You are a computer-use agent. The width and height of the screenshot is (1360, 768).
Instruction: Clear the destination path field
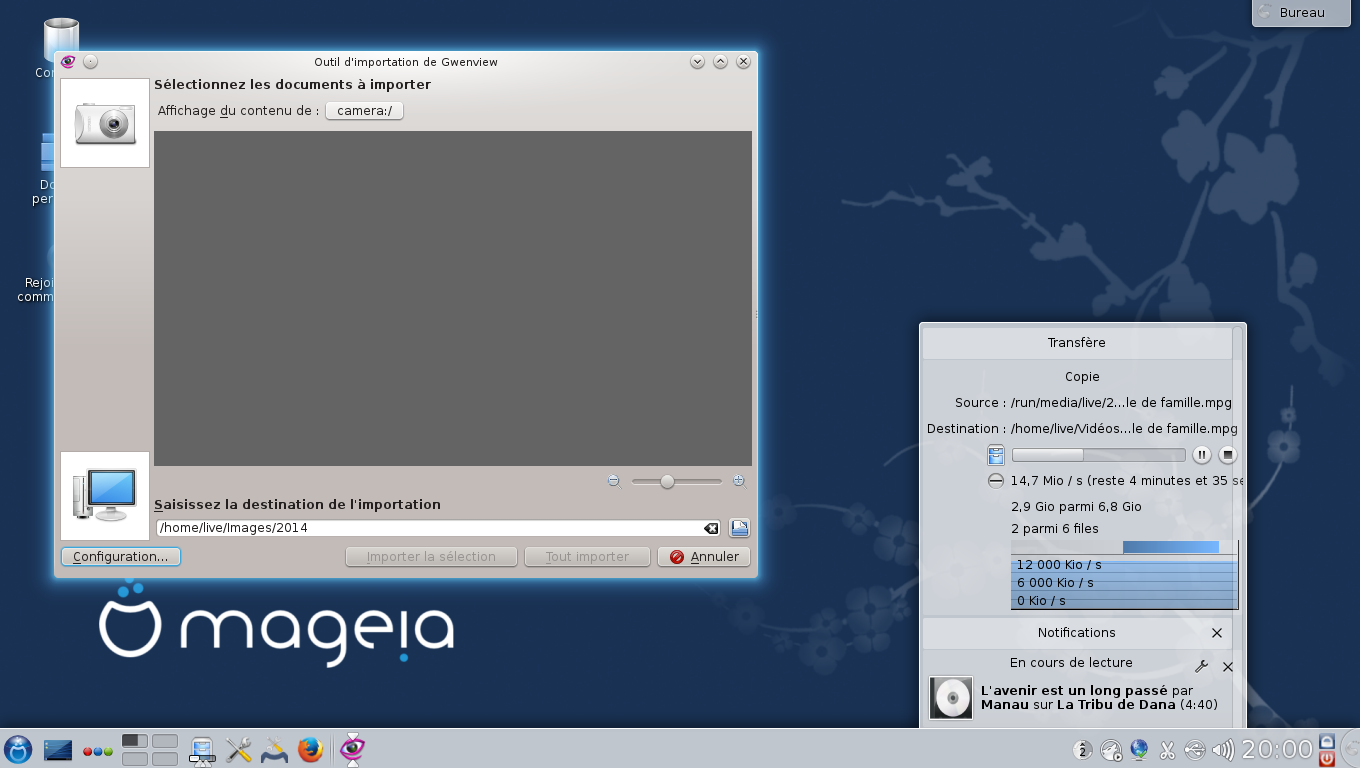click(711, 528)
